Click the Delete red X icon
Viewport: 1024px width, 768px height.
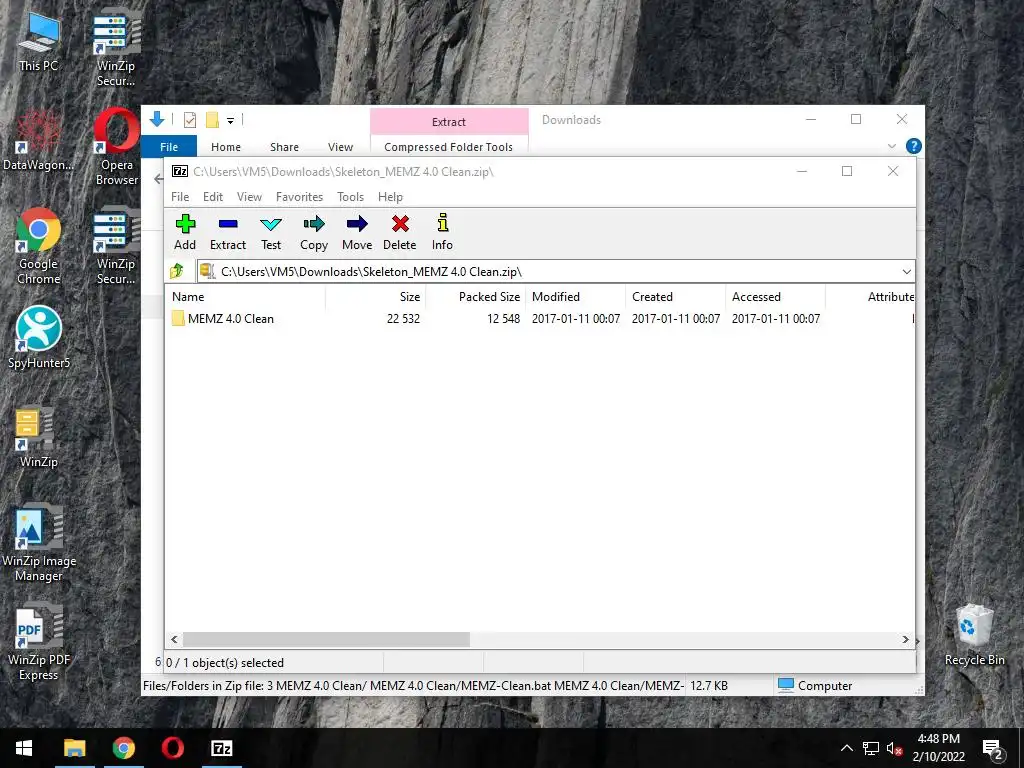(400, 224)
